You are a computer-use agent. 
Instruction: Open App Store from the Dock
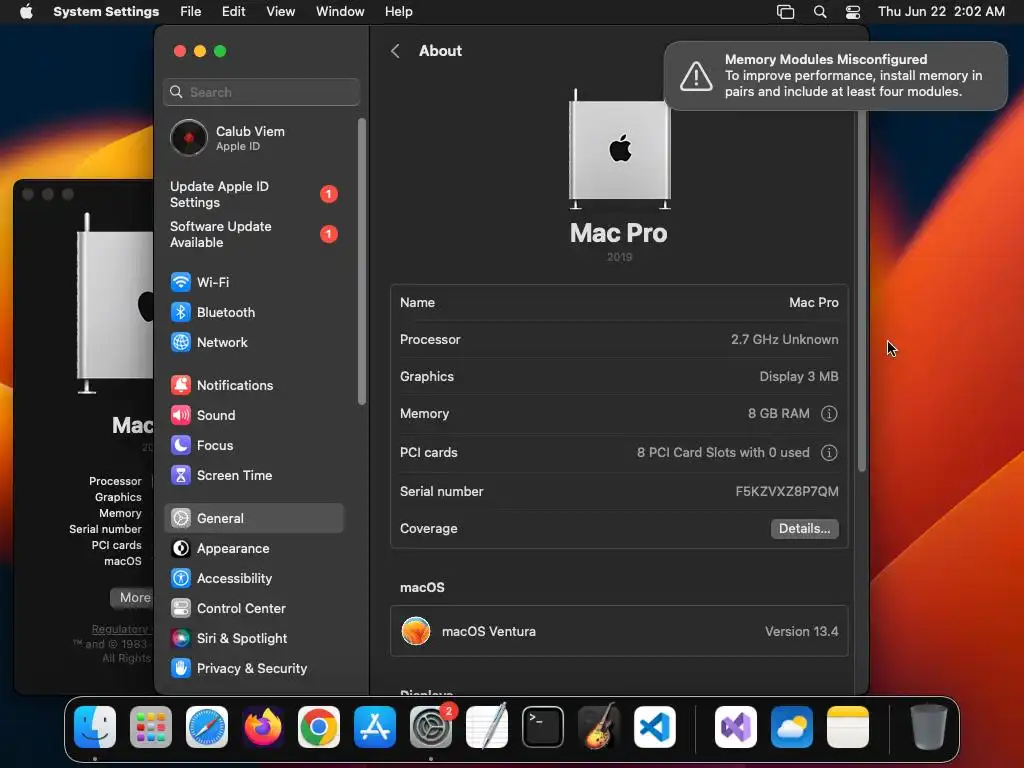click(x=375, y=727)
